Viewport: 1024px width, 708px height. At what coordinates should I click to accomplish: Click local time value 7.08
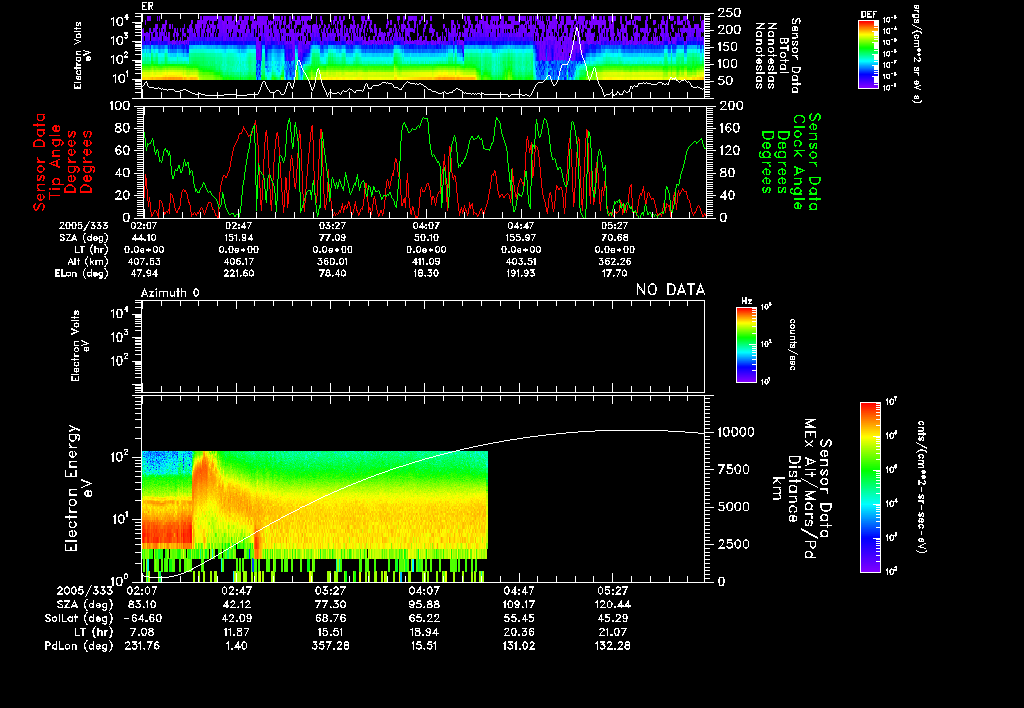[x=142, y=632]
